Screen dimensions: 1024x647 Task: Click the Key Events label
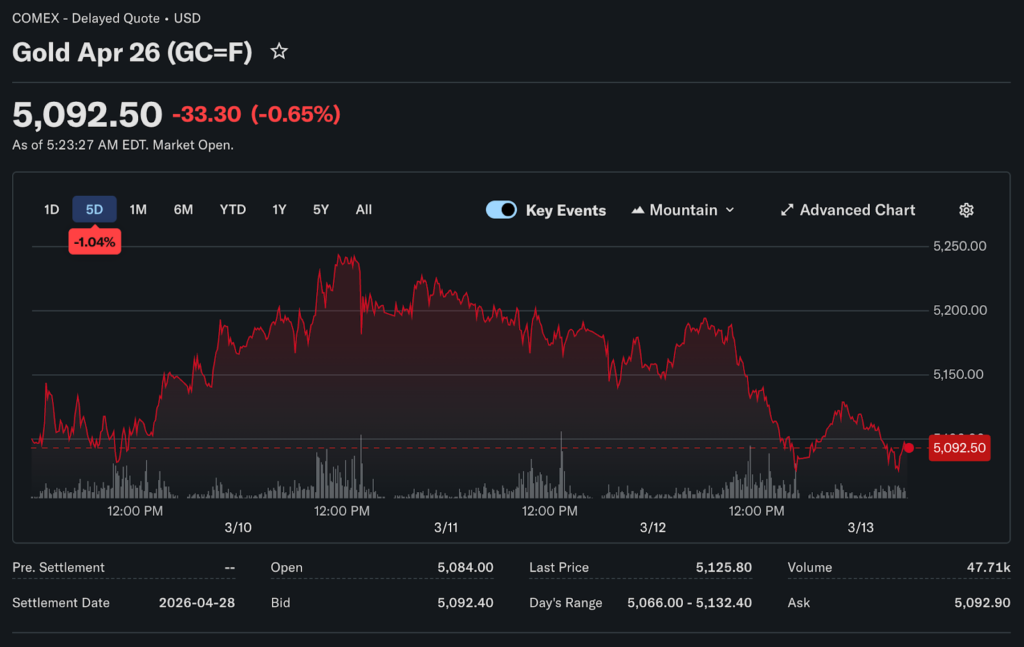click(x=566, y=210)
